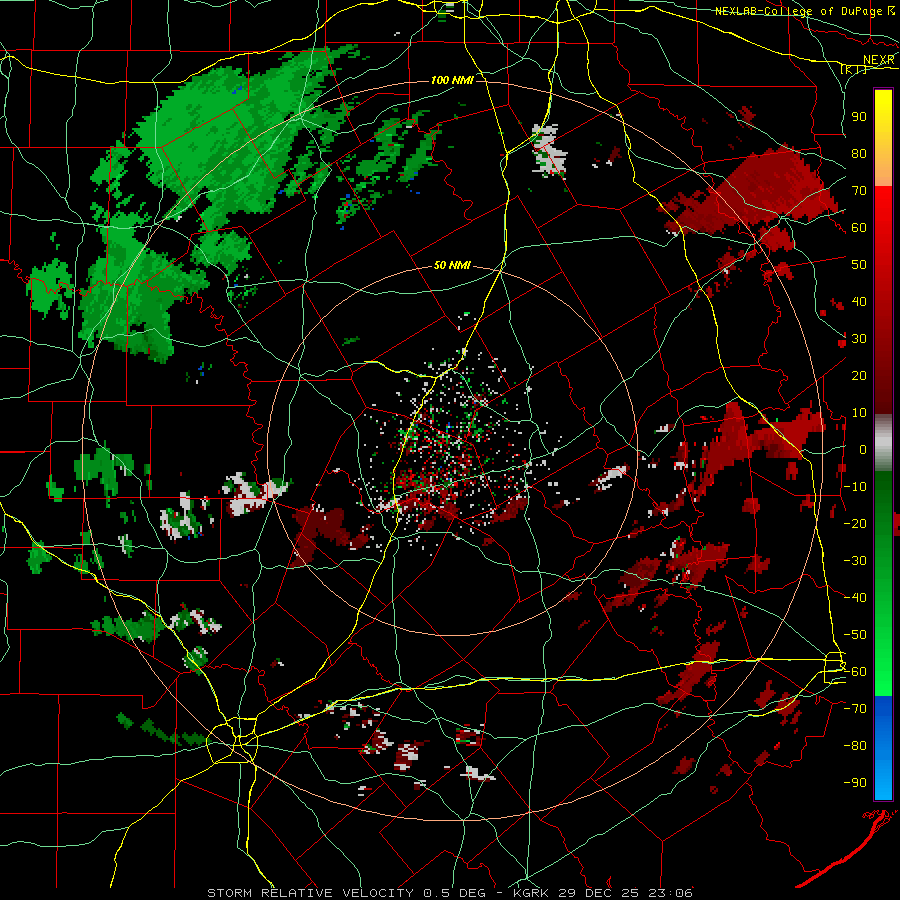
Task: Click the "NEXR" label above the color scale
Action: pyautogui.click(x=879, y=60)
